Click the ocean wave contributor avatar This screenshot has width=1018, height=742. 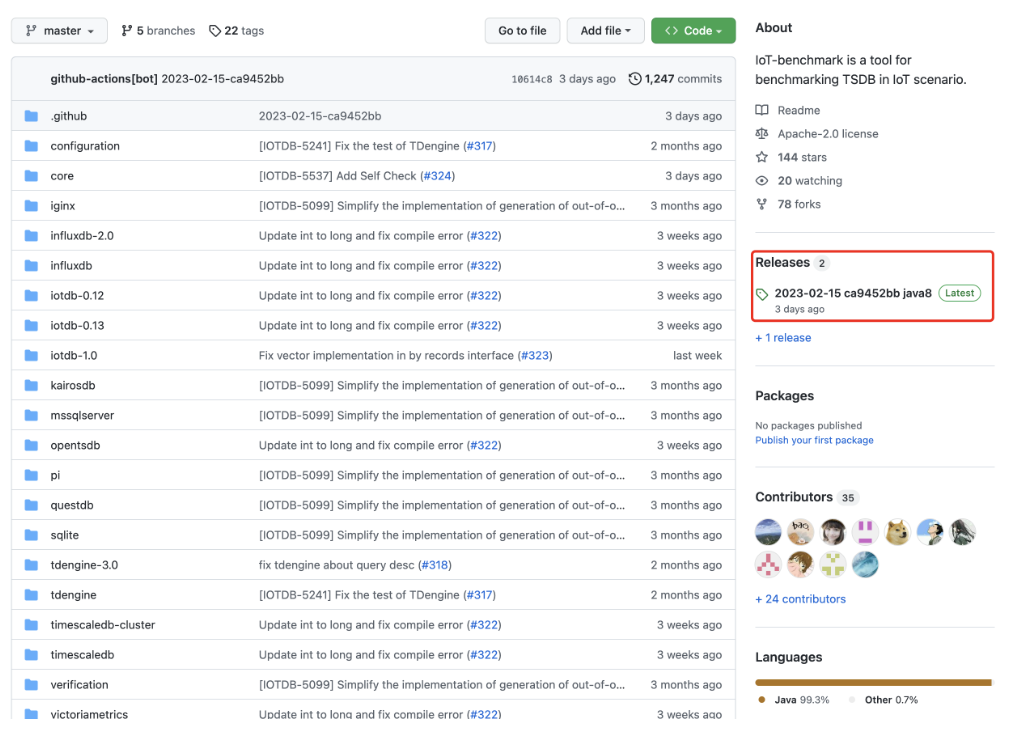[865, 564]
